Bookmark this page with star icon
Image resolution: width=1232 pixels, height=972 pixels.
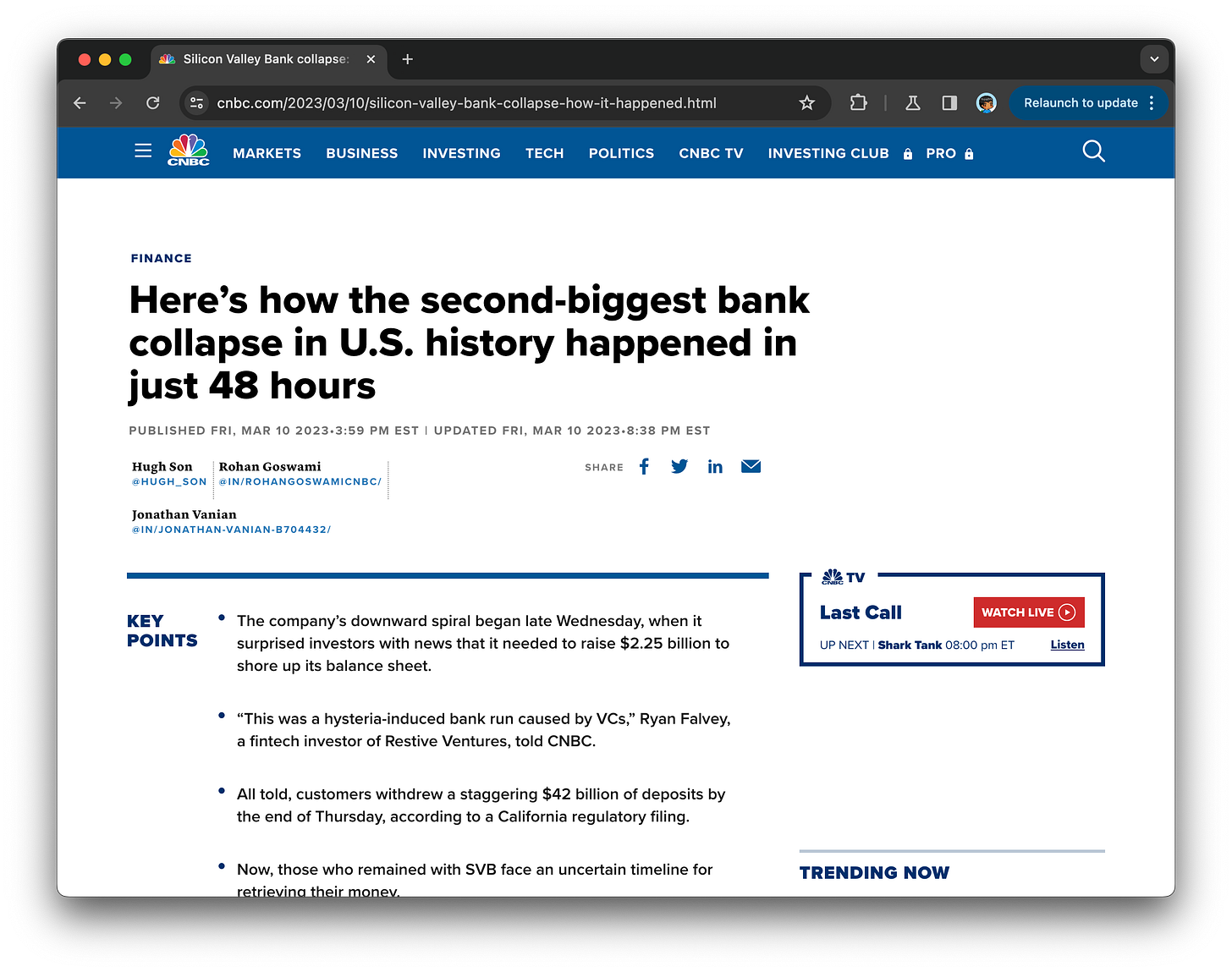pyautogui.click(x=806, y=103)
